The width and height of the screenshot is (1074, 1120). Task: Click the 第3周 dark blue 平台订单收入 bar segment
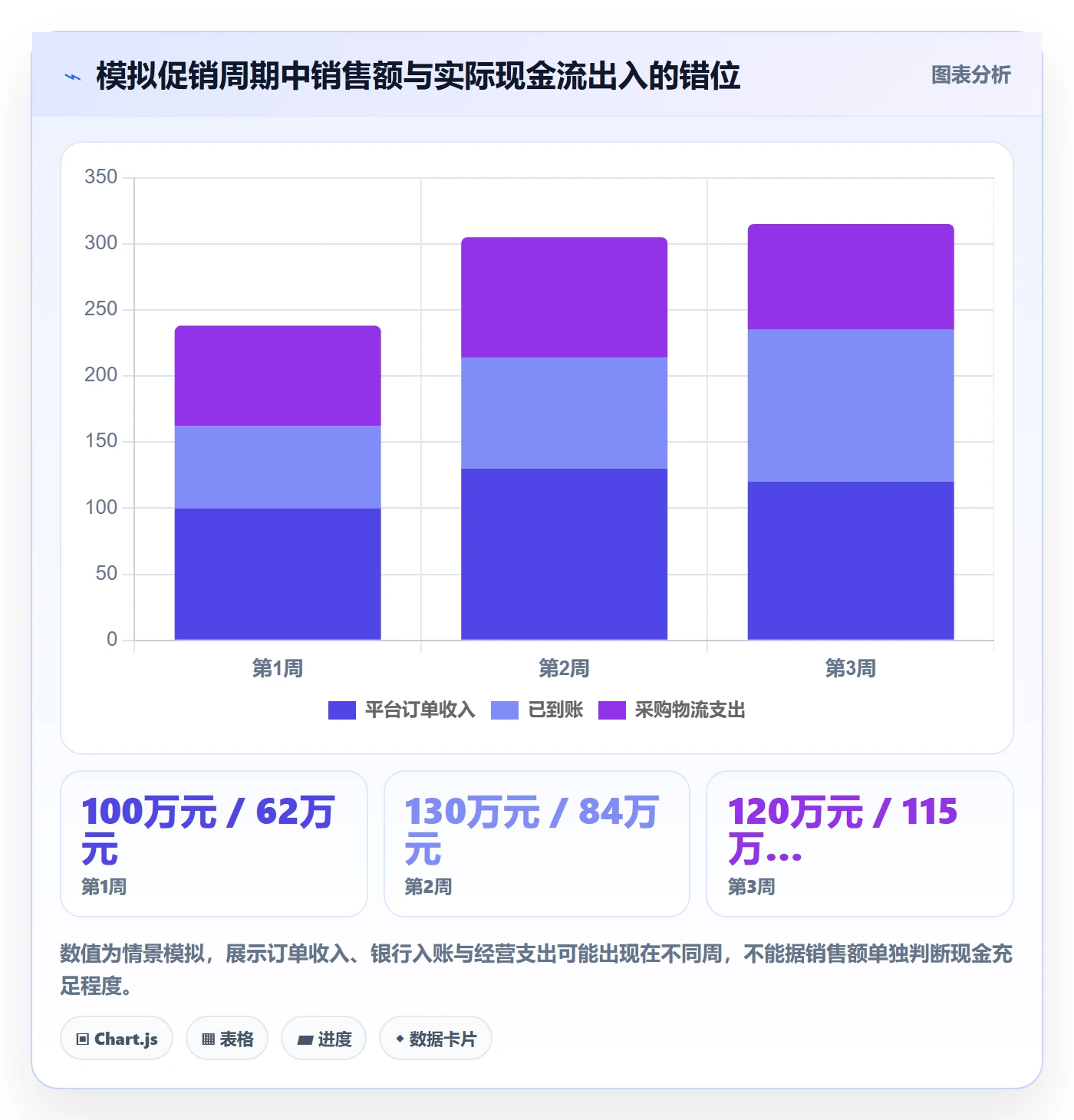click(x=851, y=561)
